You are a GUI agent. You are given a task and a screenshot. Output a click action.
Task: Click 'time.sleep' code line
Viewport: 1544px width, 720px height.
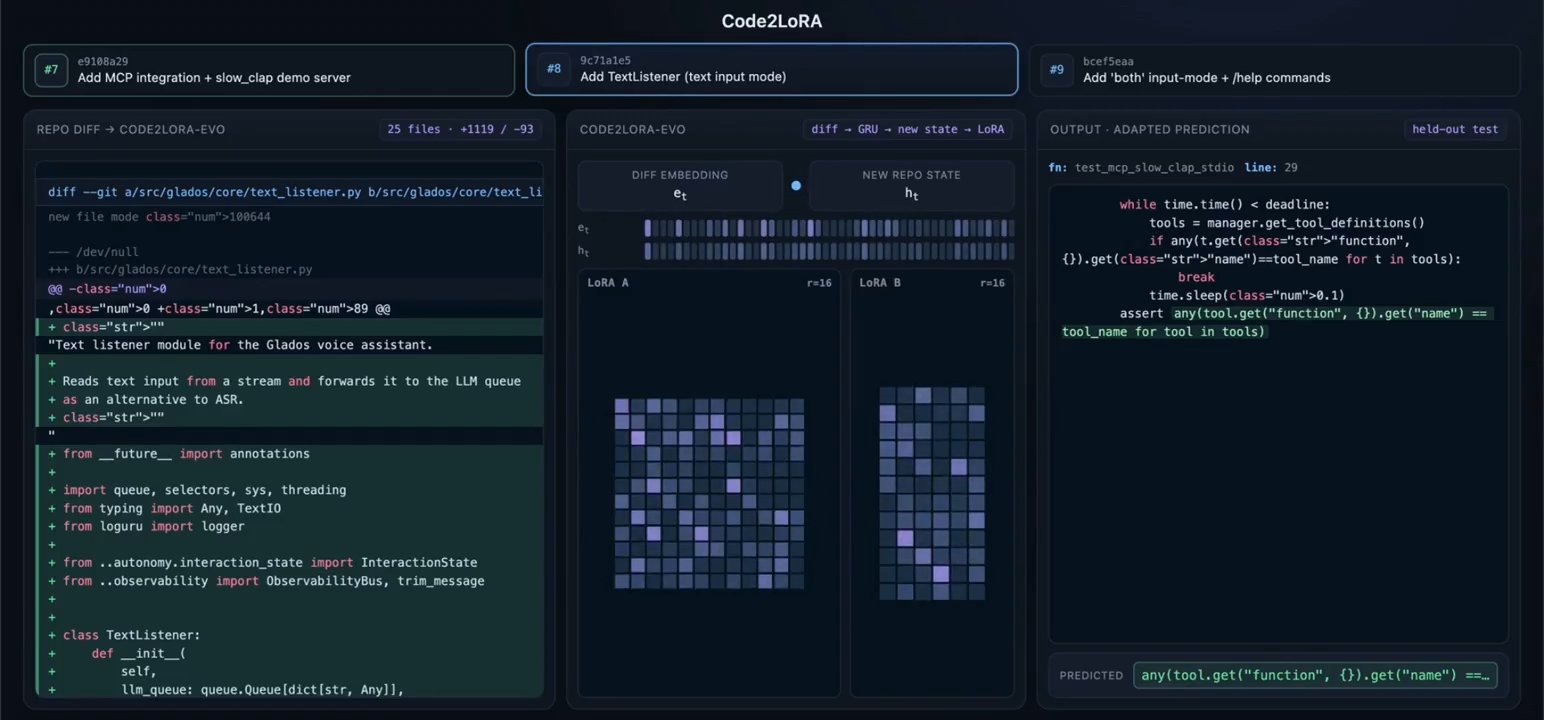point(1247,295)
